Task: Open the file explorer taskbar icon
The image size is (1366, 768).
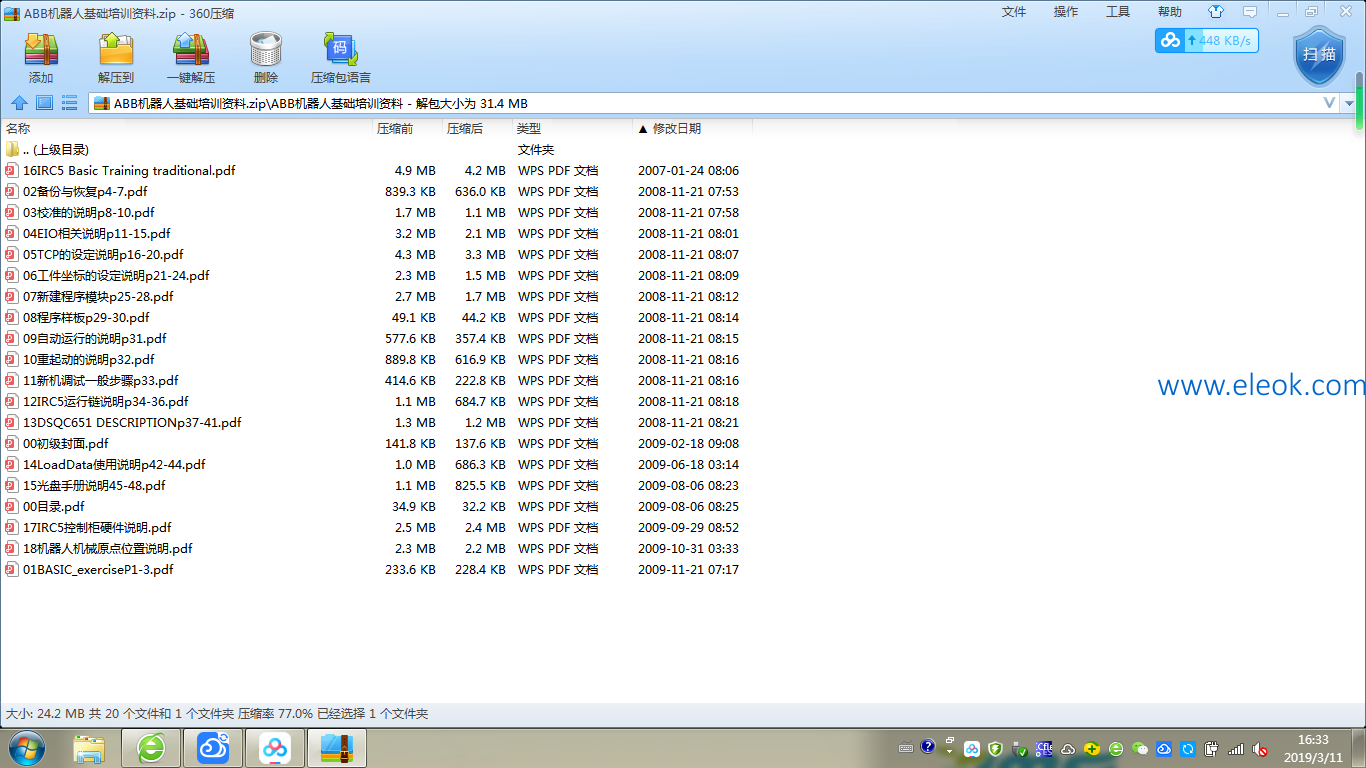Action: [x=89, y=748]
